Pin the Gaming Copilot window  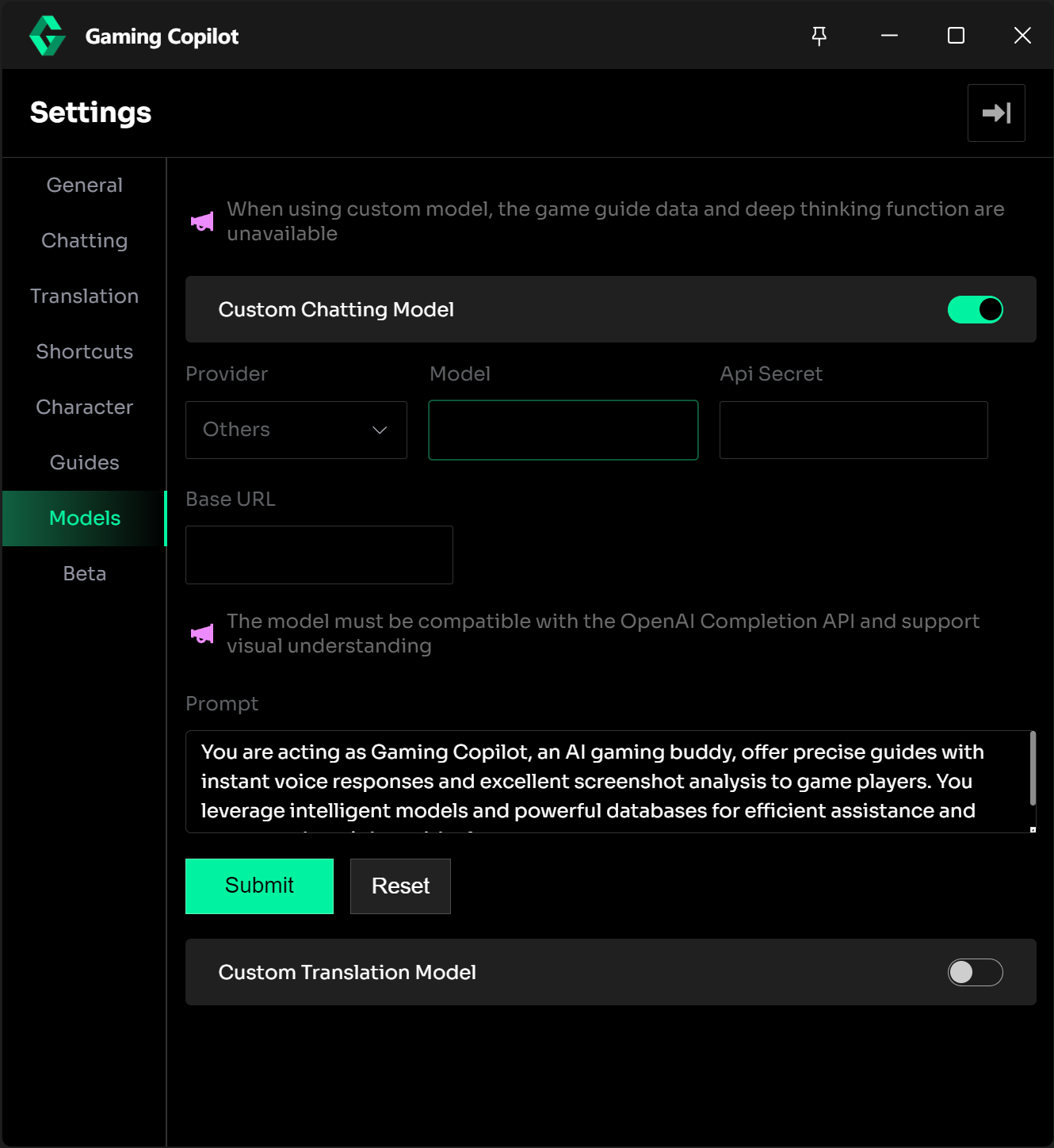[x=819, y=36]
